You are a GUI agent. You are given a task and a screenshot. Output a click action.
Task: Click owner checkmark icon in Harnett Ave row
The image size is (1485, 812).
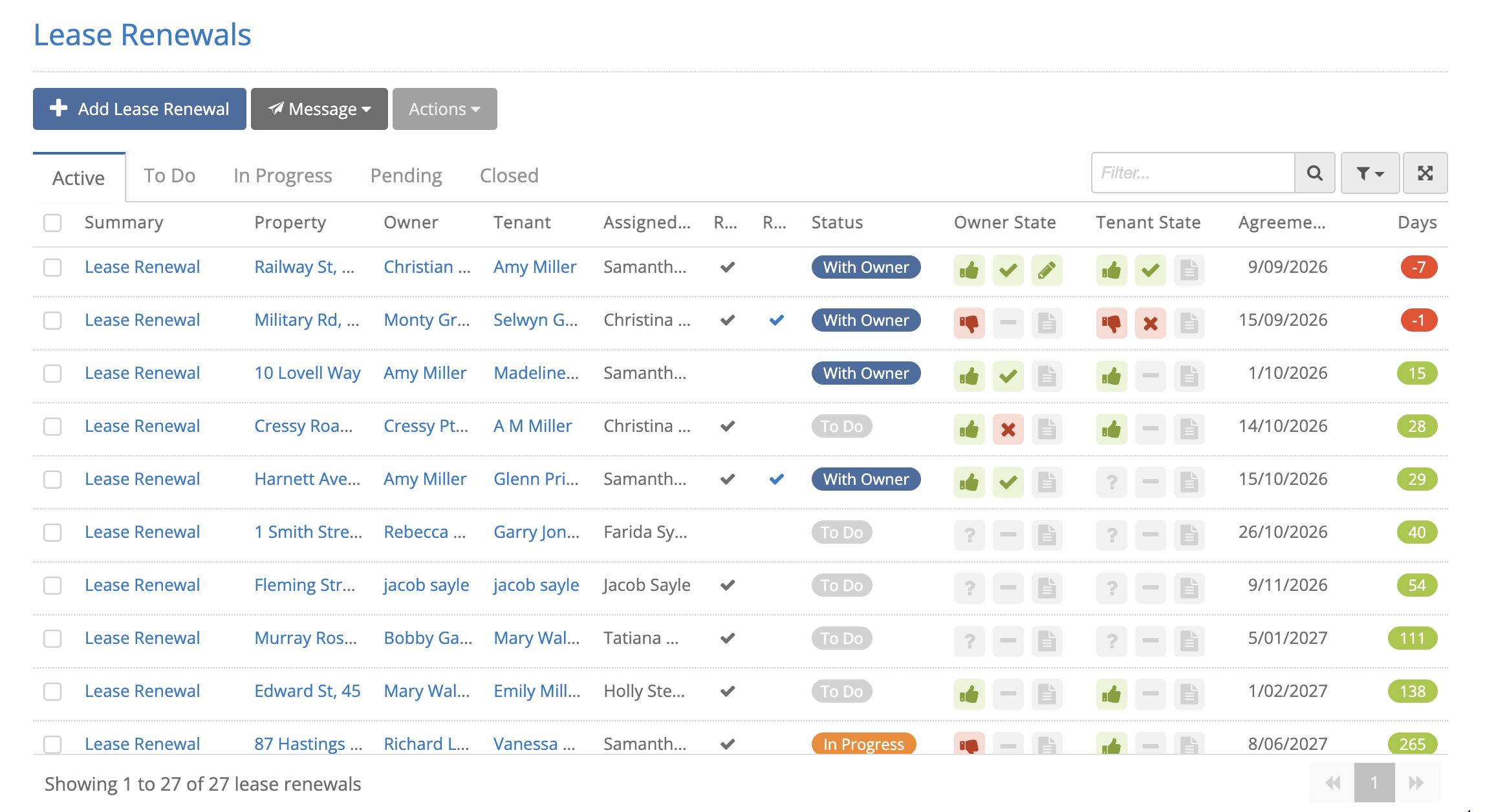pyautogui.click(x=1008, y=482)
